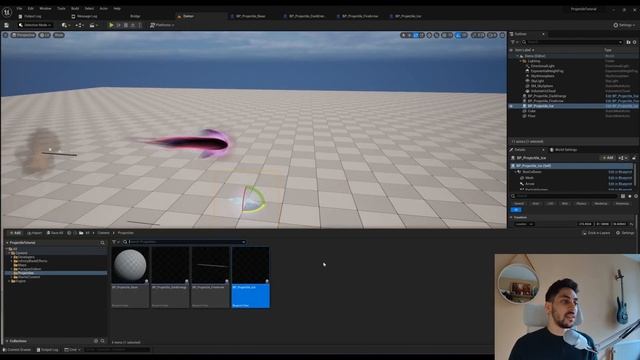The image size is (640, 360).
Task: Click the Unreal Engine logo icon
Action: [7, 12]
